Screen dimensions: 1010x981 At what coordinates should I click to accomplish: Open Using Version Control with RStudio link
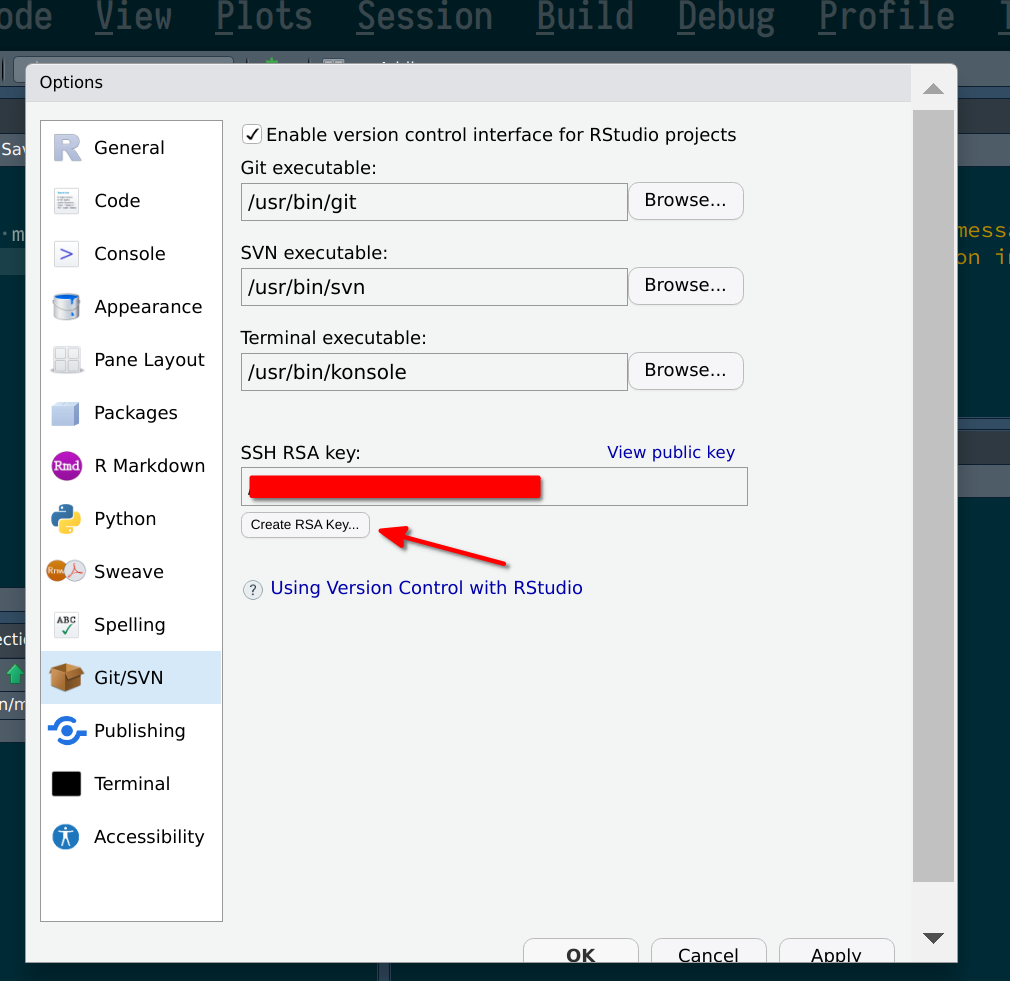tap(426, 588)
